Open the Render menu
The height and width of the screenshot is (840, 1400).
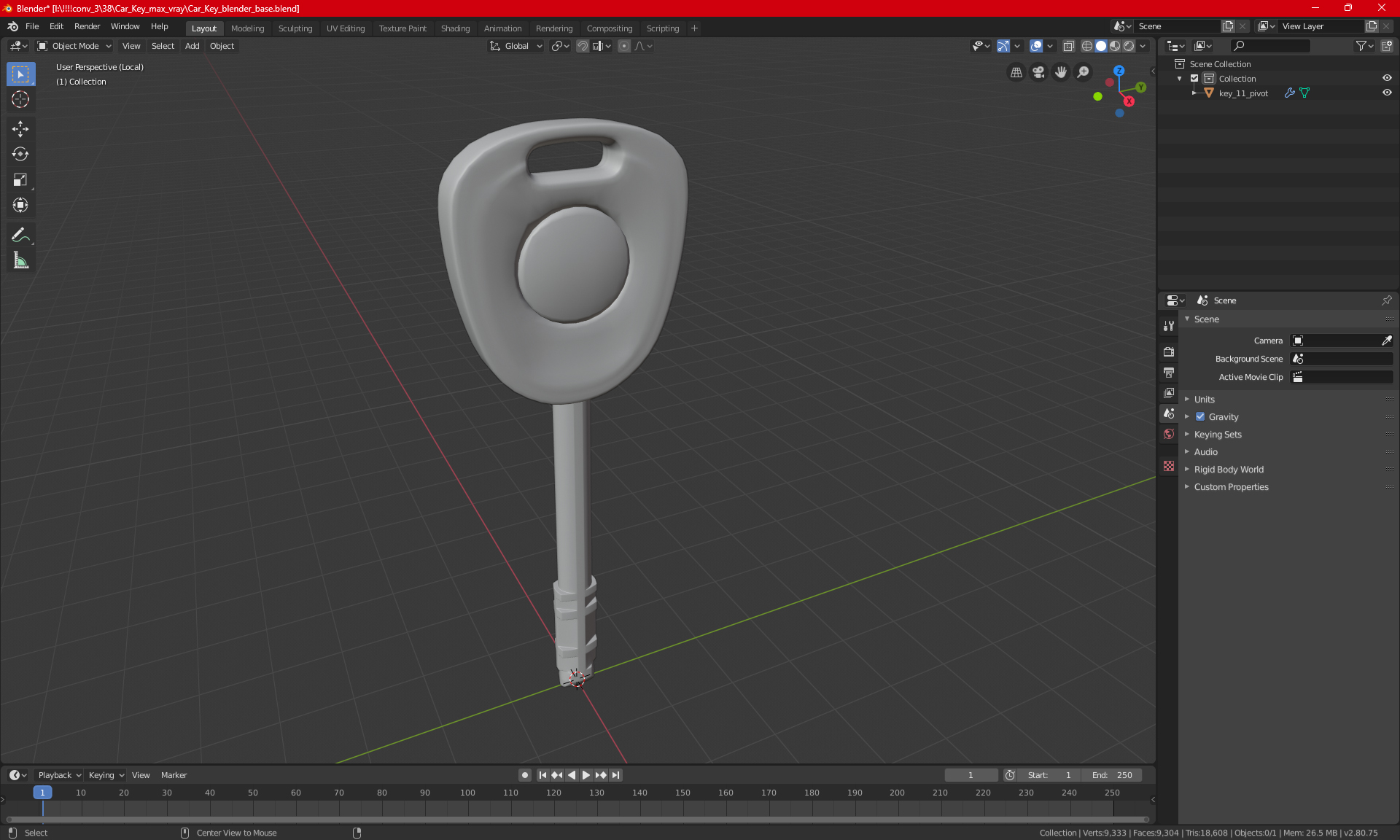pyautogui.click(x=87, y=26)
